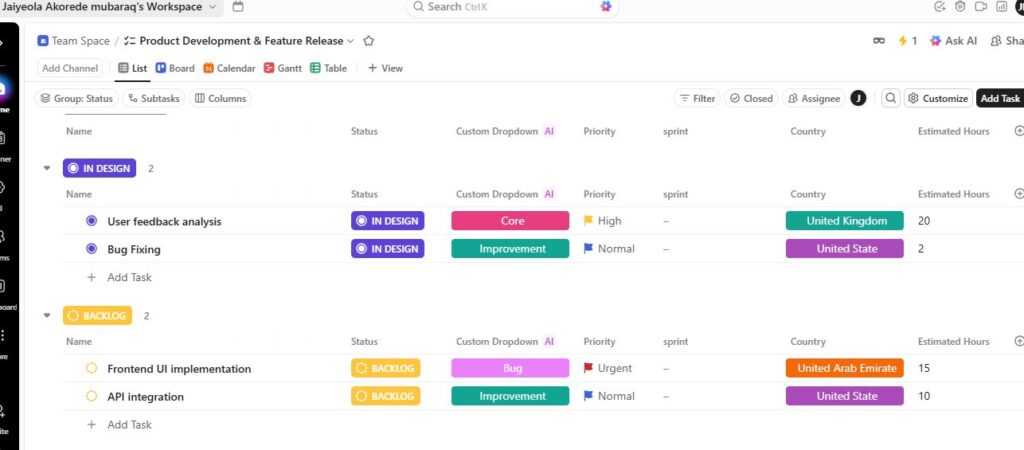Click United State tag in API integration row

point(844,396)
